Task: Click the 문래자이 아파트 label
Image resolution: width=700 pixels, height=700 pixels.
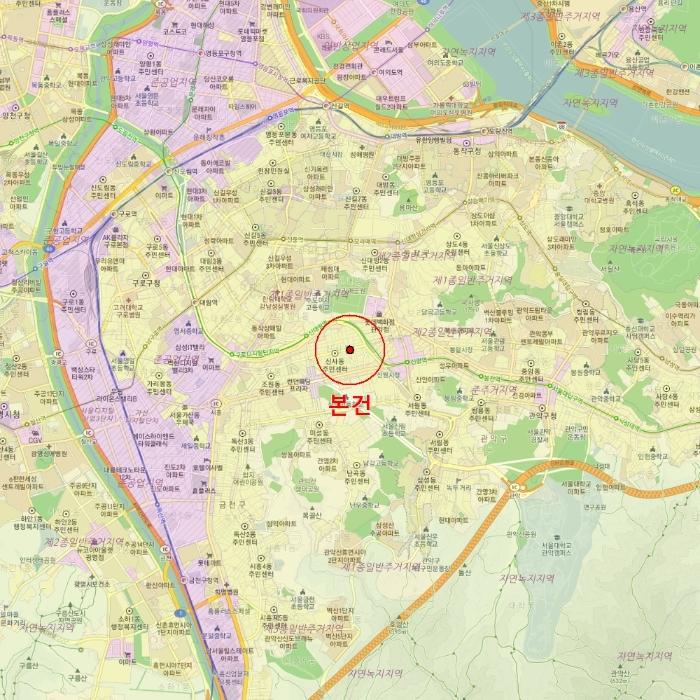Action: tap(204, 112)
